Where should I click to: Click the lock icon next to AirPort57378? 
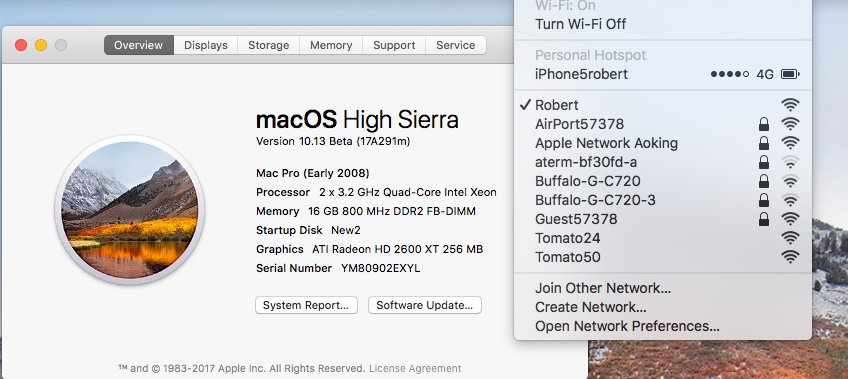[764, 124]
